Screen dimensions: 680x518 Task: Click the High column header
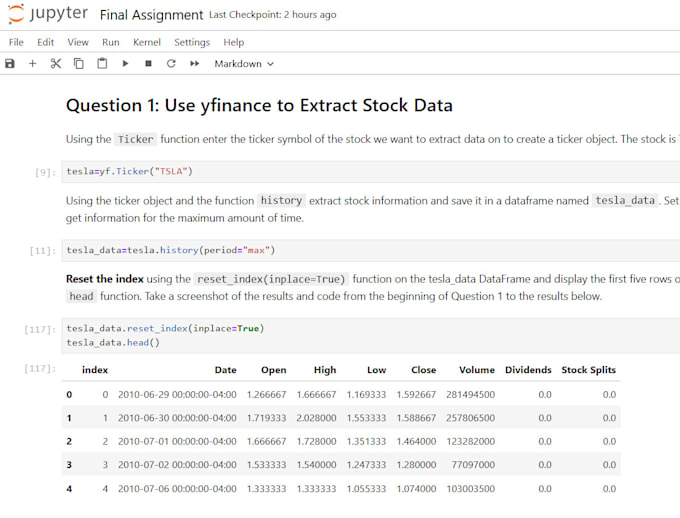point(325,370)
